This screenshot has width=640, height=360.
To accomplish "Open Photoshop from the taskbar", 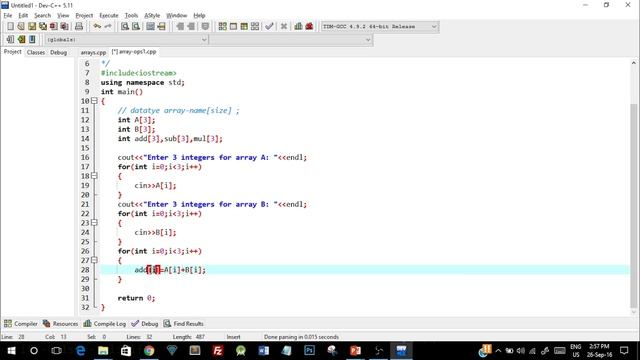I will 309,351.
